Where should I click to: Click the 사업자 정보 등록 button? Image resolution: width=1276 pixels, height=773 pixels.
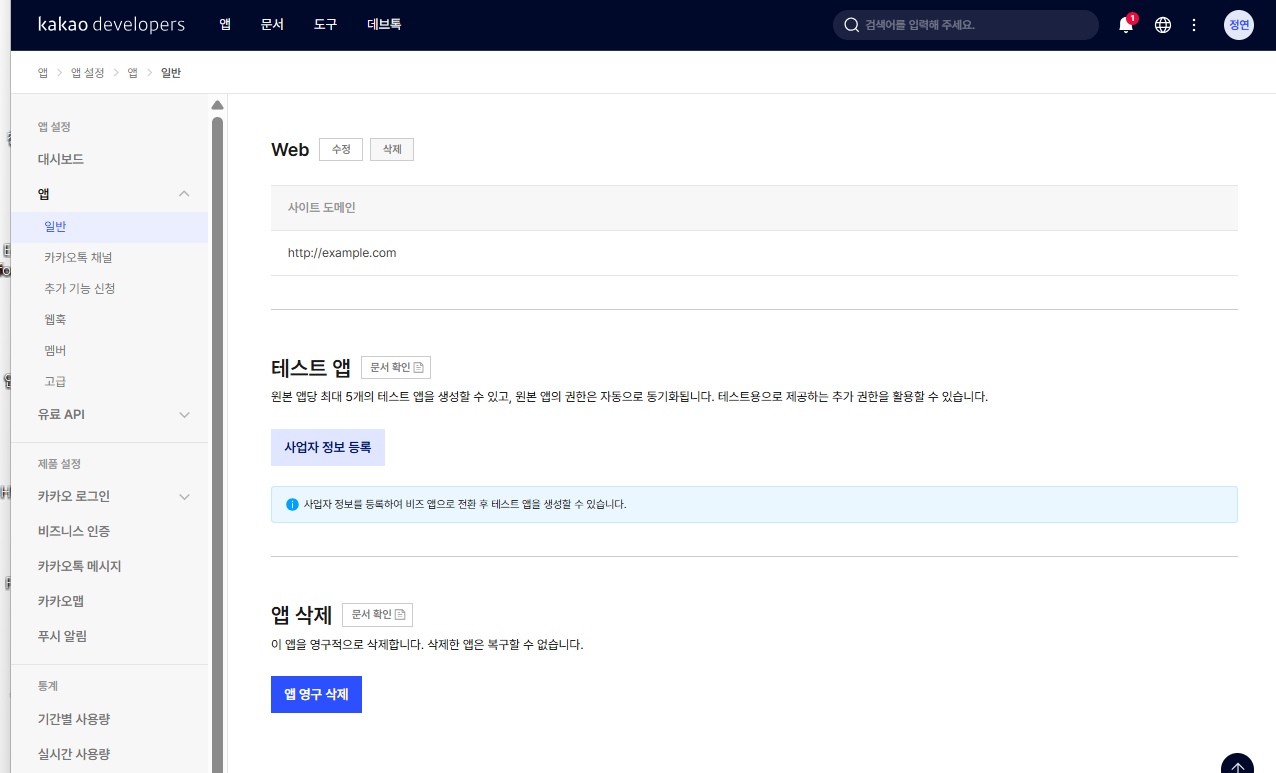(x=328, y=448)
